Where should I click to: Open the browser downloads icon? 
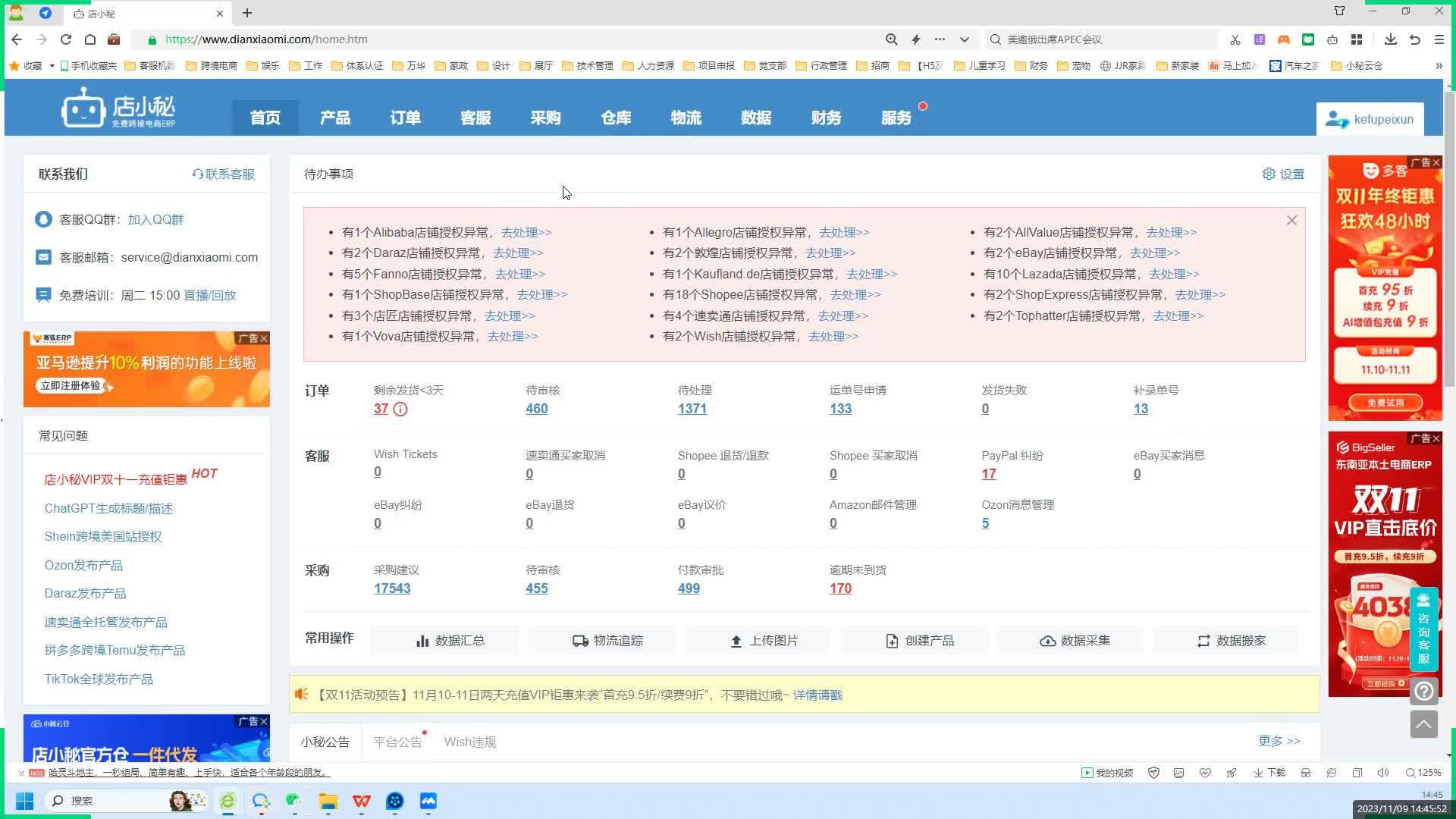1391,39
